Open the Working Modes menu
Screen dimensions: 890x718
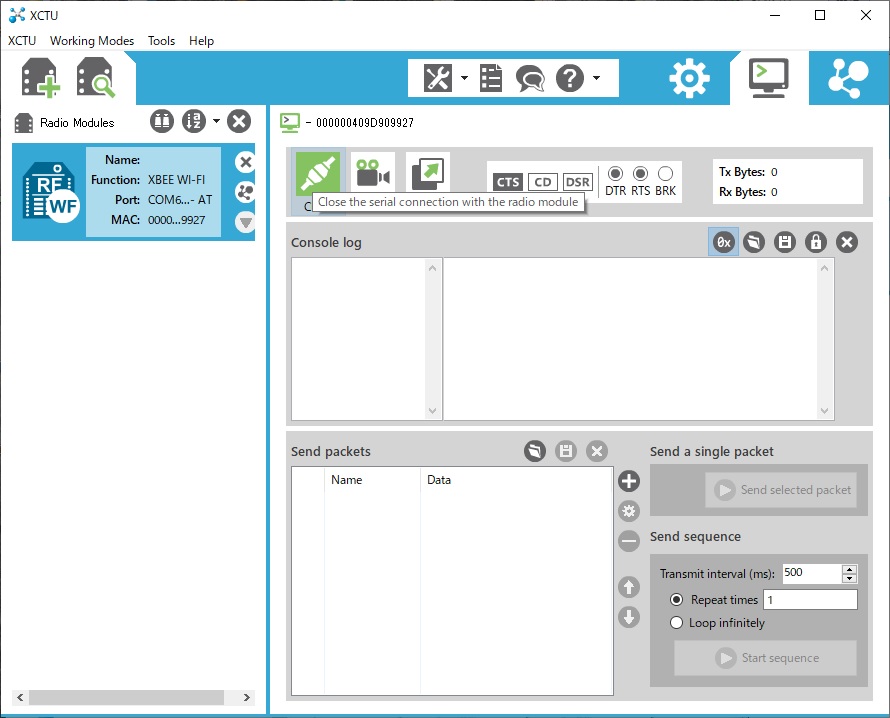pyautogui.click(x=92, y=41)
